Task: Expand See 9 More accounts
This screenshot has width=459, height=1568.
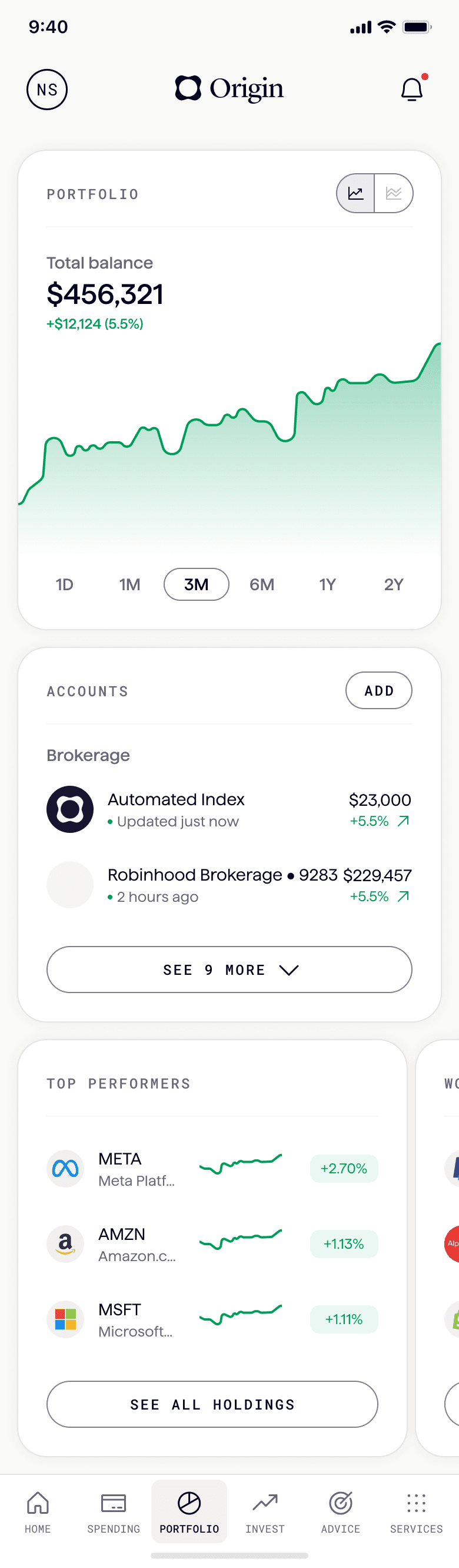Action: coord(229,969)
